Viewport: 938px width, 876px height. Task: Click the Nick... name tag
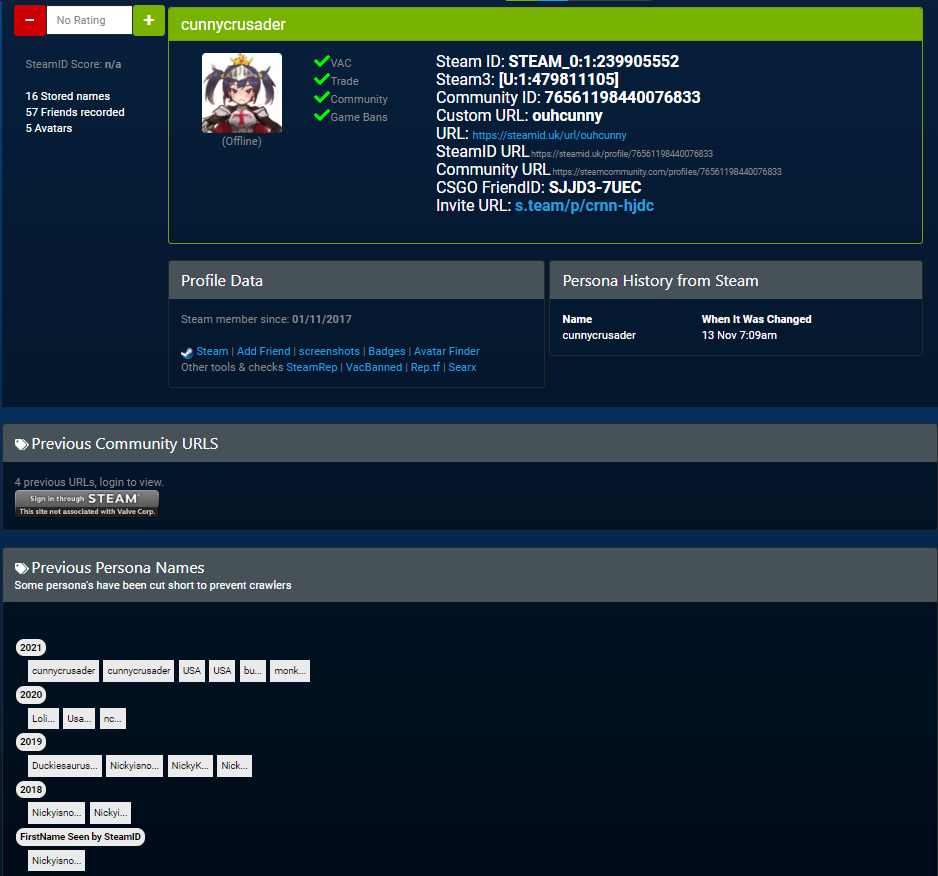click(x=234, y=766)
